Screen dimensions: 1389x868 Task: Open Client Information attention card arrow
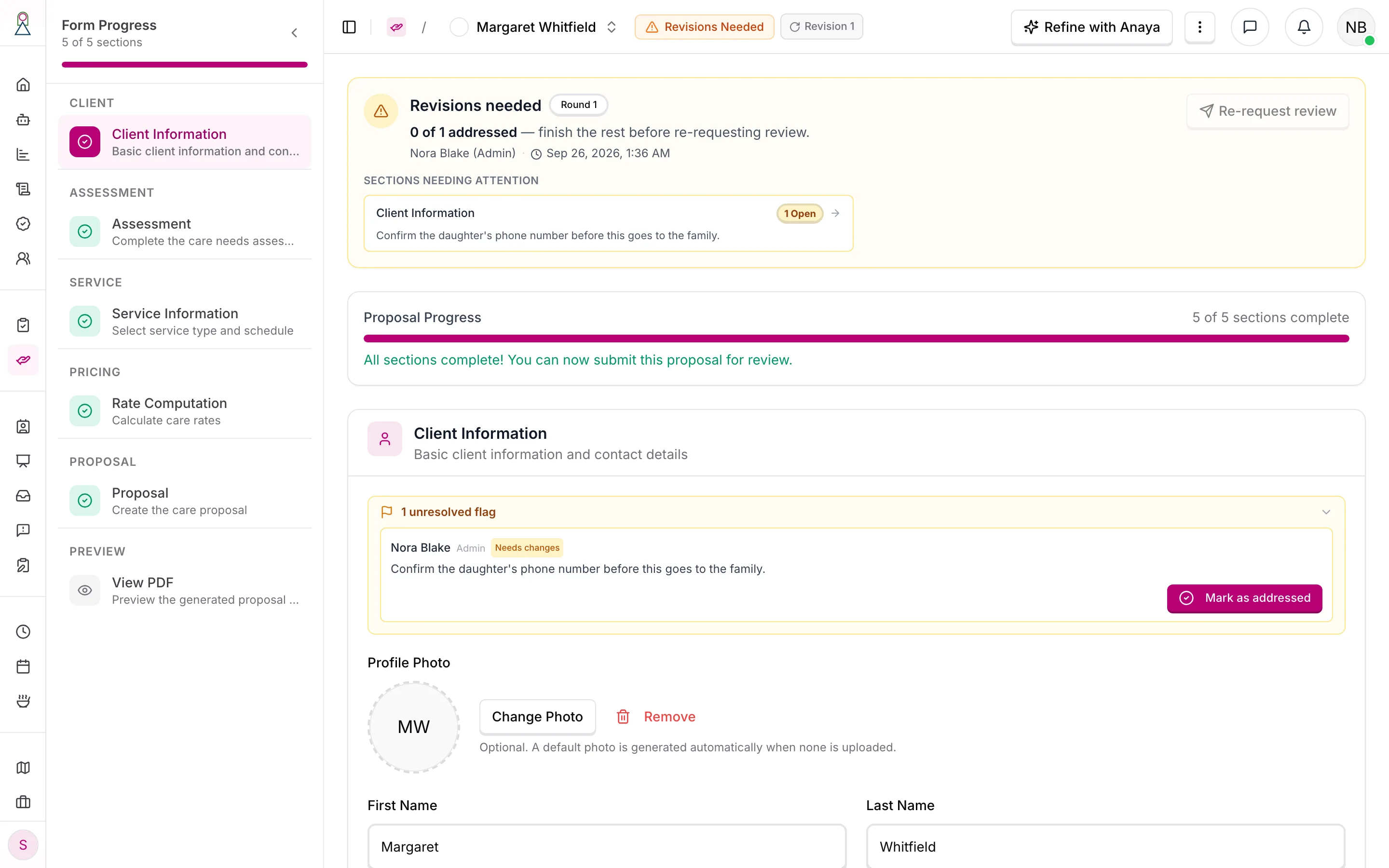836,213
